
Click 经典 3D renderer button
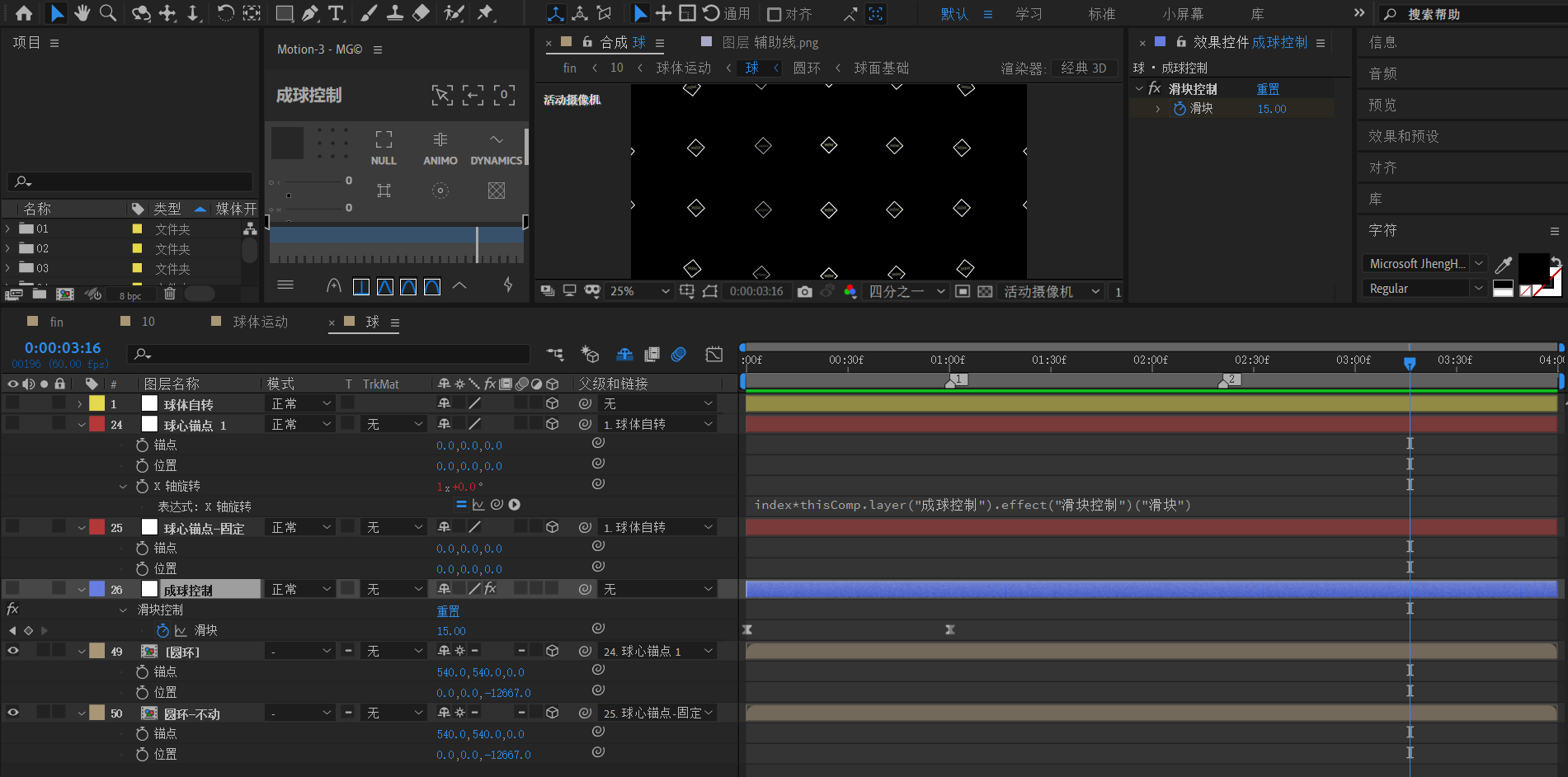pos(1084,68)
